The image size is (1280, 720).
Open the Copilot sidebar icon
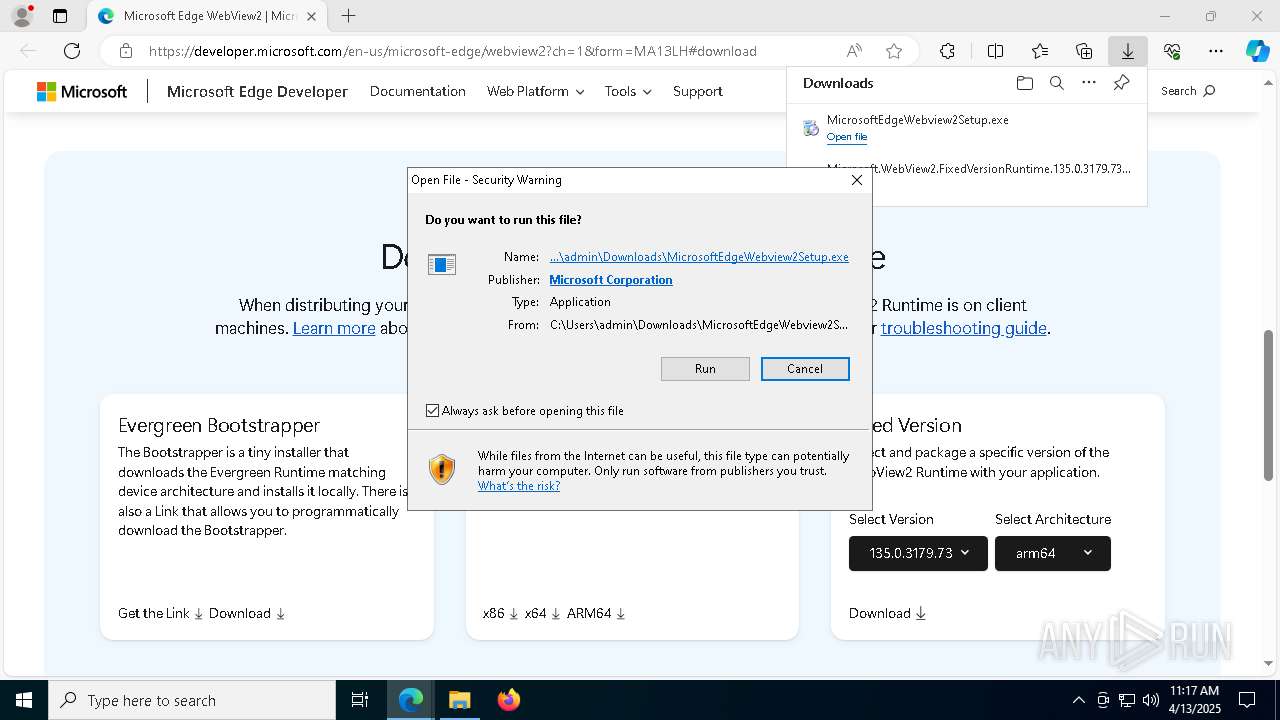1257,51
